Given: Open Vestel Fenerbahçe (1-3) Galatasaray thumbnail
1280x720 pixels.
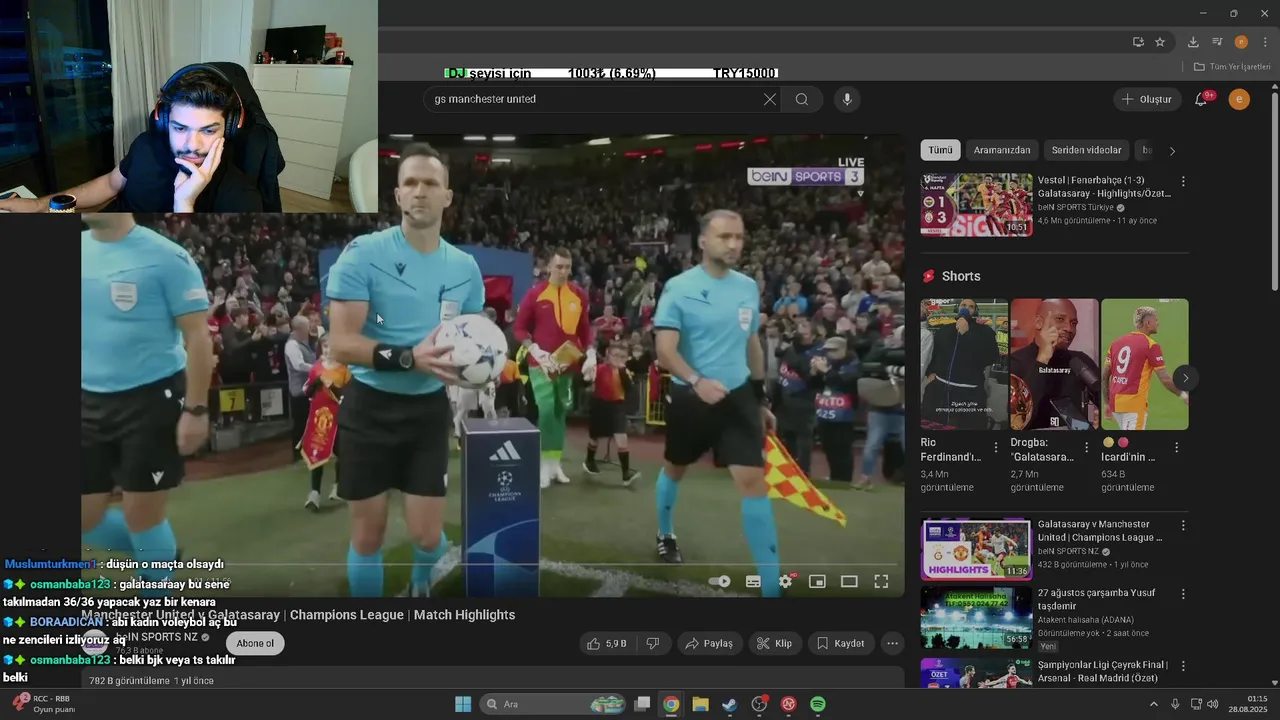Looking at the screenshot, I should pyautogui.click(x=976, y=205).
